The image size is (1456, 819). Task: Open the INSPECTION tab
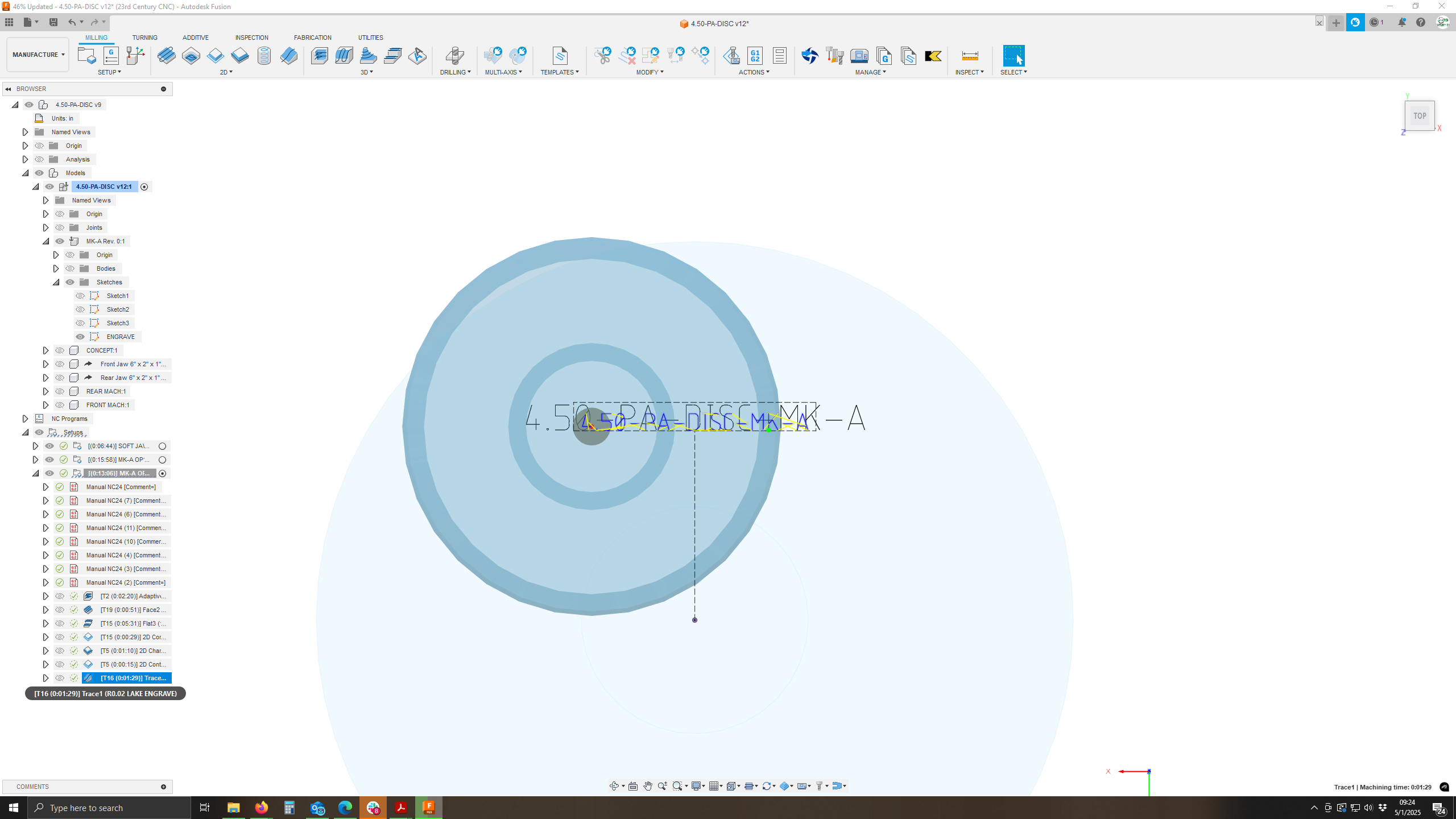click(251, 38)
